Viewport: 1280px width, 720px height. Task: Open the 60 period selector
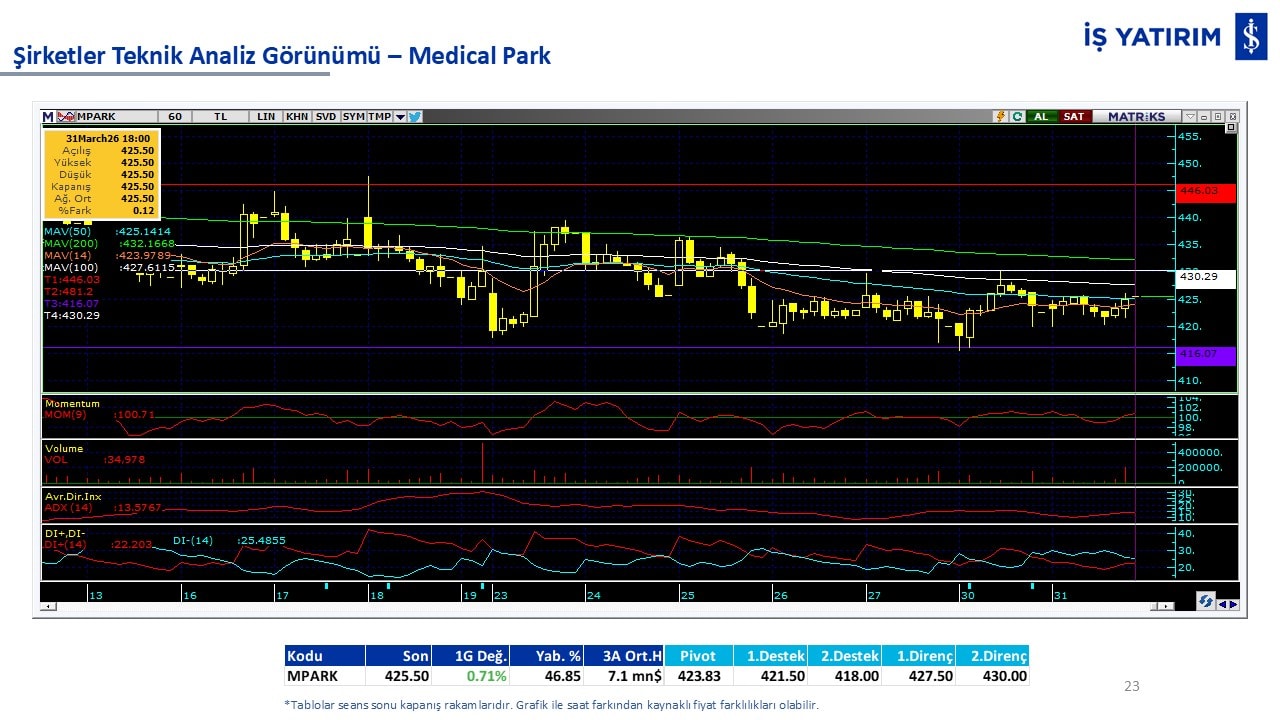[175, 117]
